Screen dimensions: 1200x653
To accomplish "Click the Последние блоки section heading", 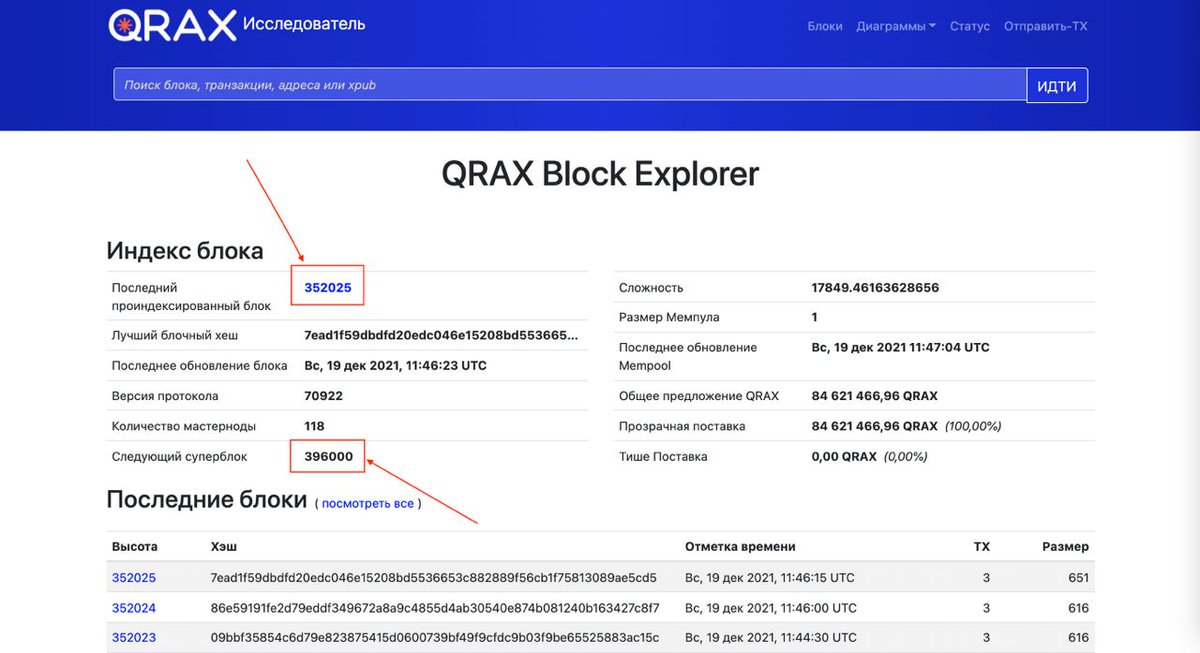I will point(207,499).
